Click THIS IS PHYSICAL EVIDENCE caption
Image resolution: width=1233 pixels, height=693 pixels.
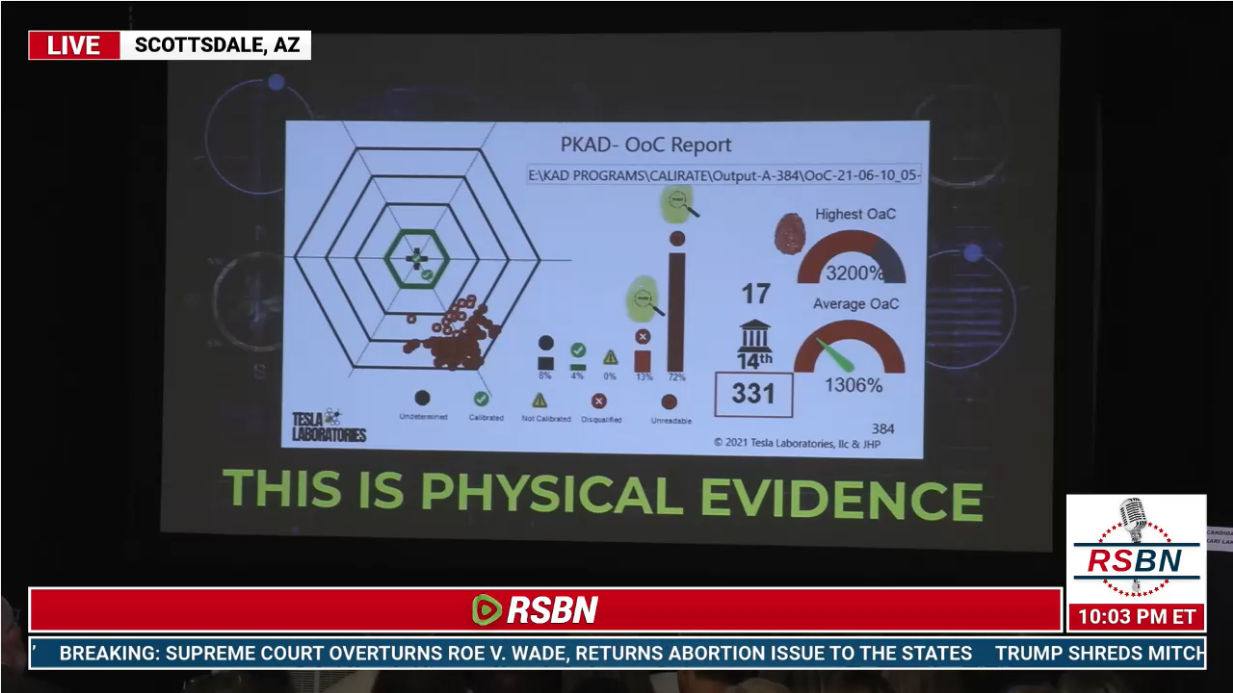coord(602,496)
